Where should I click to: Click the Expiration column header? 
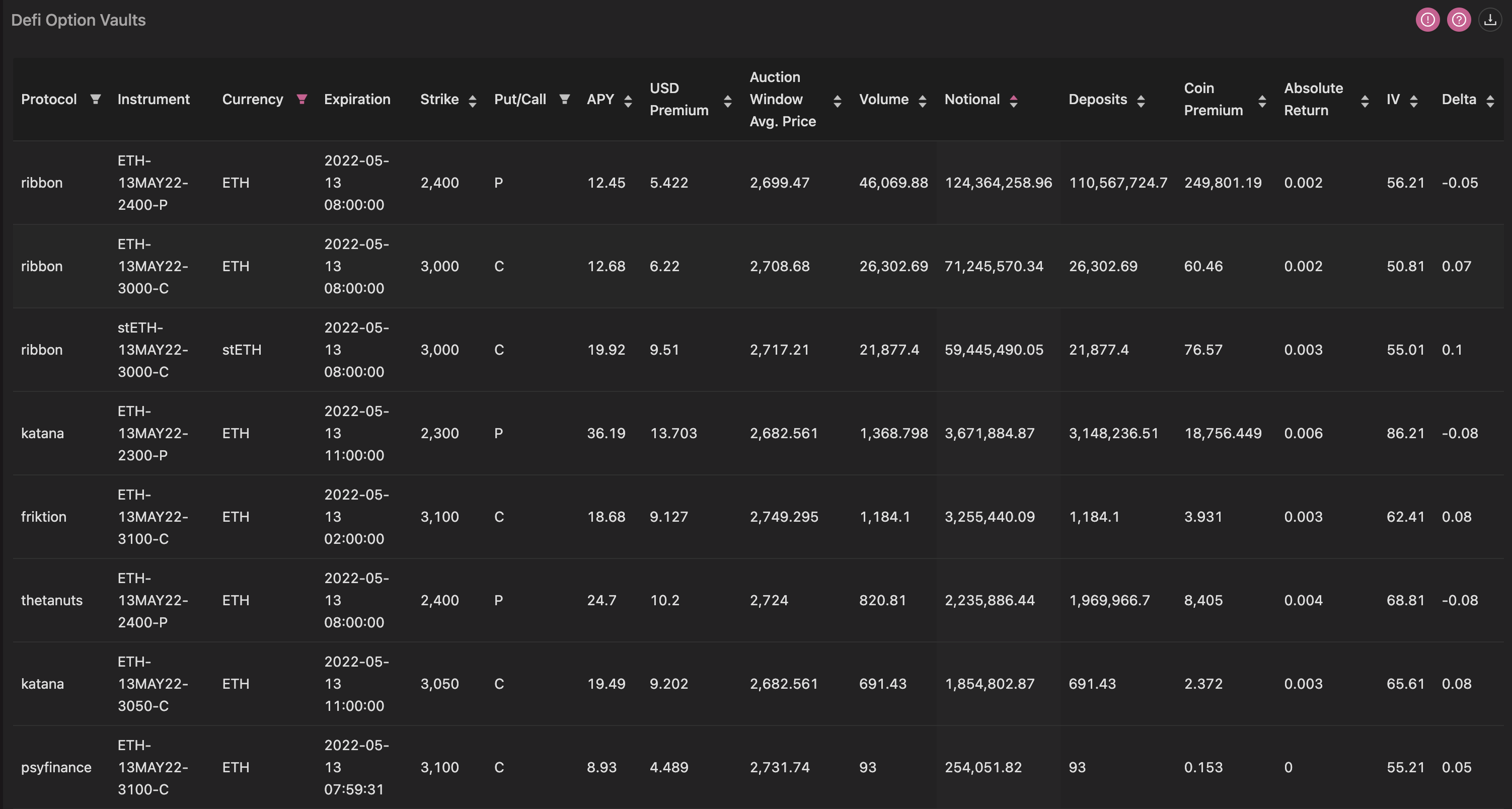pyautogui.click(x=357, y=99)
